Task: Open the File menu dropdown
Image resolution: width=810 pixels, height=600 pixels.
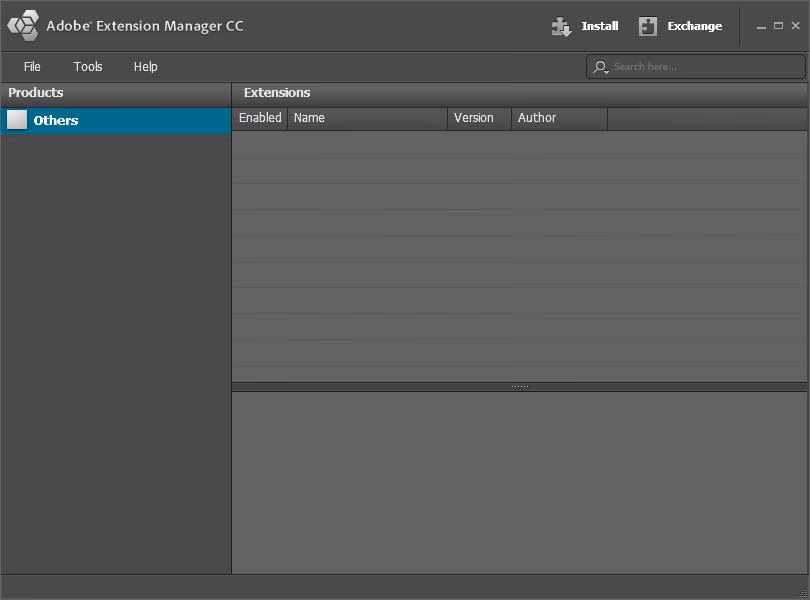Action: click(x=32, y=67)
